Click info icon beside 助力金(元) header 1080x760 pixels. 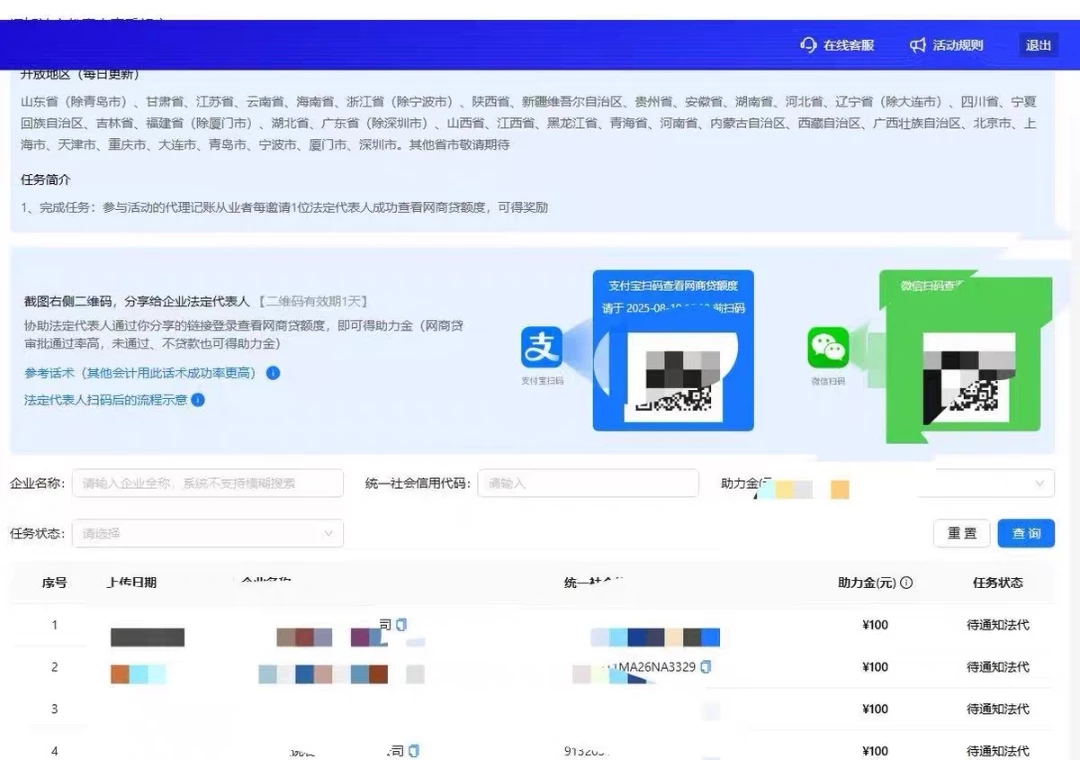coord(906,583)
